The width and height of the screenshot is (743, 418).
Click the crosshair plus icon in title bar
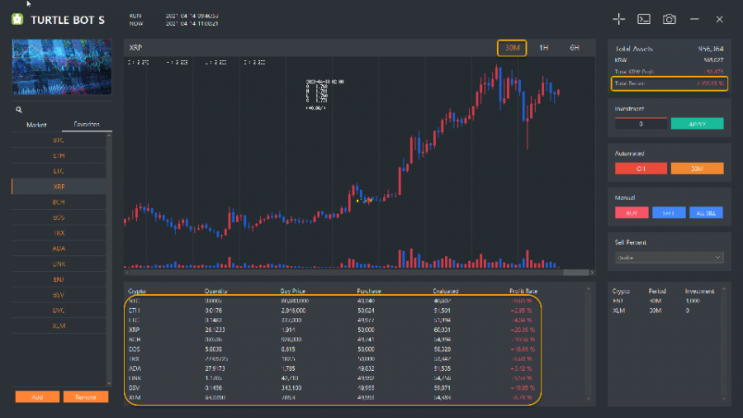coord(619,19)
